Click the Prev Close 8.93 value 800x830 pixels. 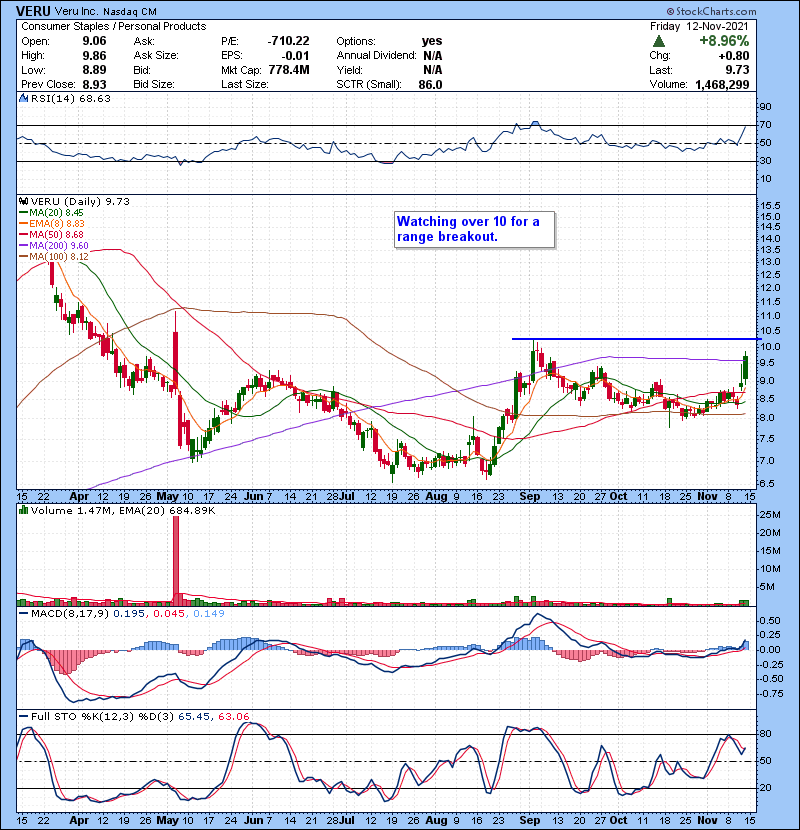pyautogui.click(x=94, y=85)
